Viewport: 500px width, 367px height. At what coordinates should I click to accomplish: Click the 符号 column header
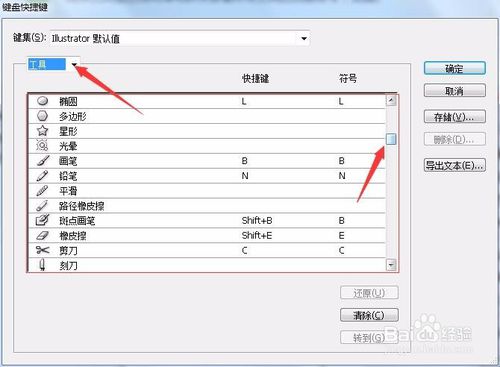348,79
